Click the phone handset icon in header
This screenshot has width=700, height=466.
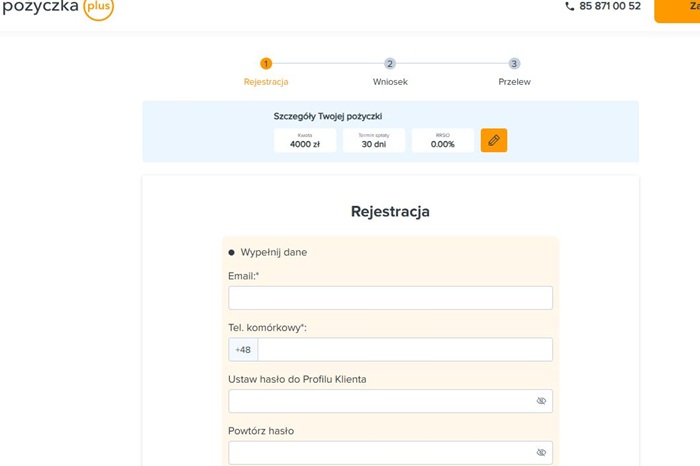(x=570, y=6)
